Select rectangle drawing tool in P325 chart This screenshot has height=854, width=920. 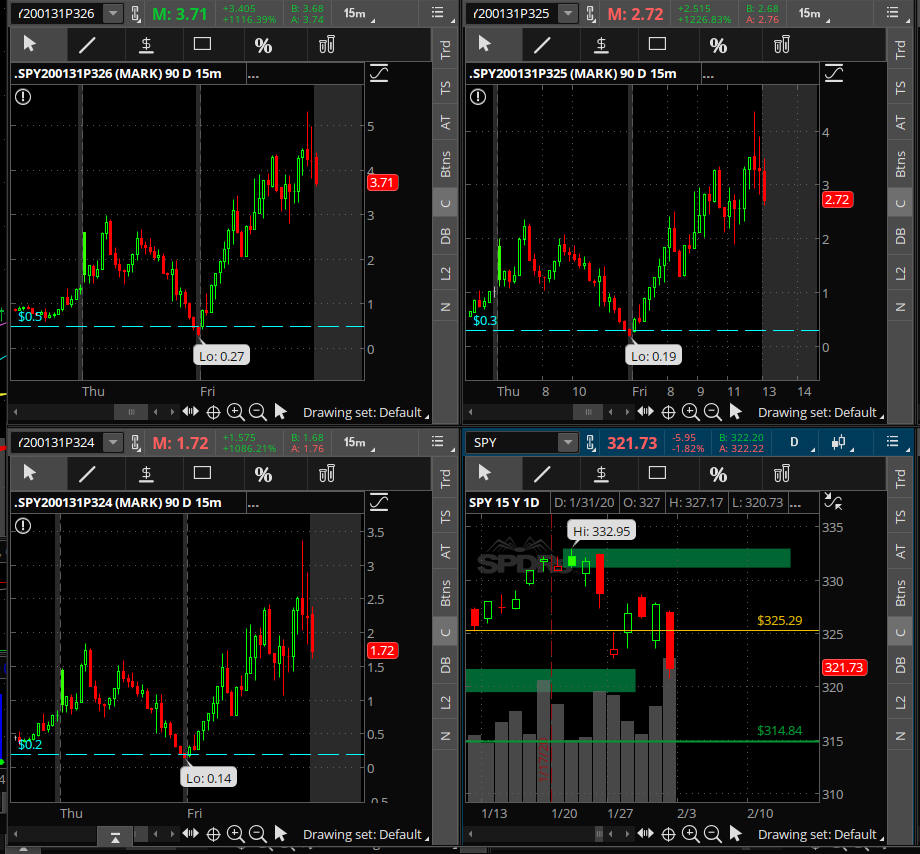tap(657, 45)
